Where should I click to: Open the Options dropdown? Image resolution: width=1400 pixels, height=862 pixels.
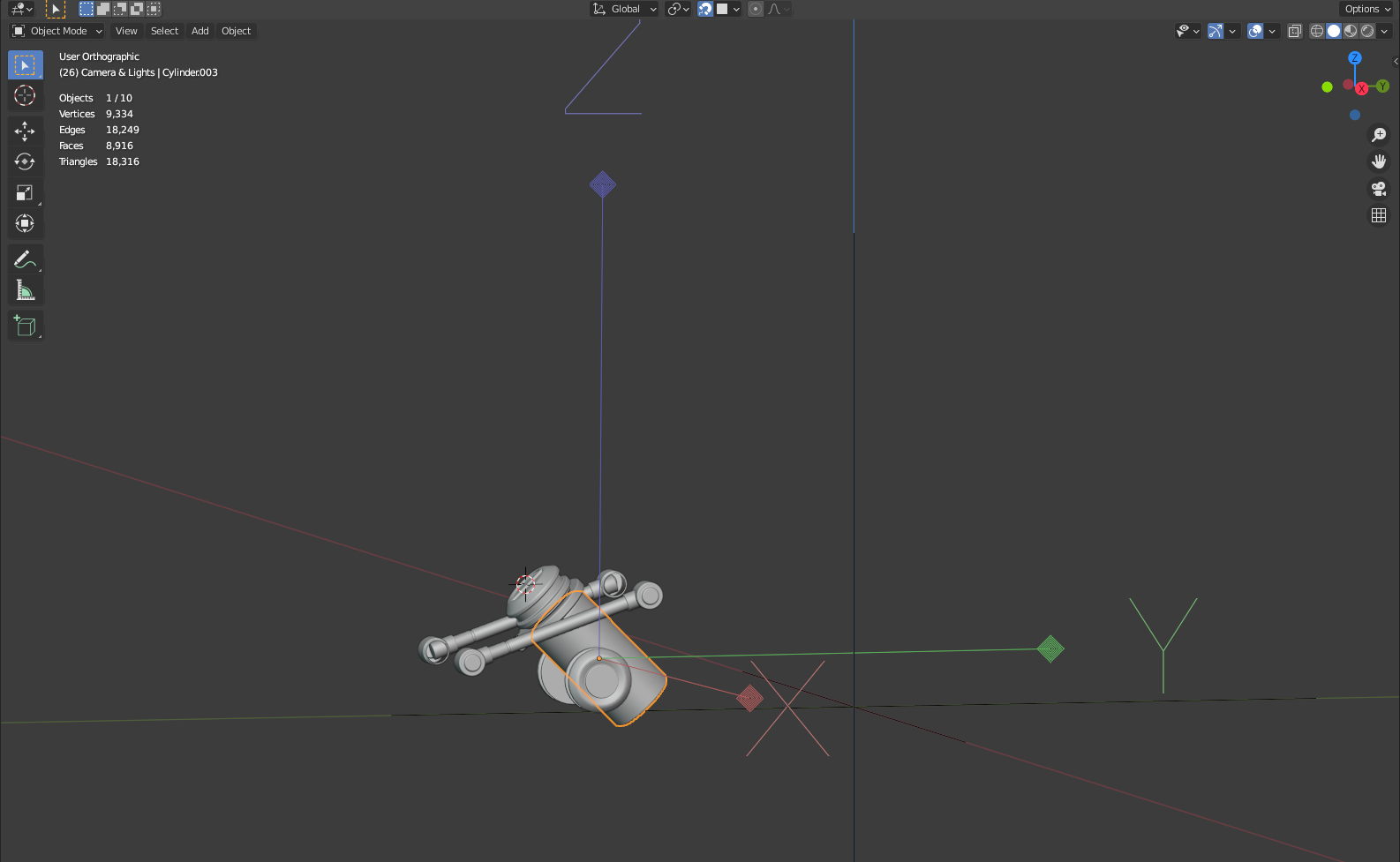[1366, 9]
